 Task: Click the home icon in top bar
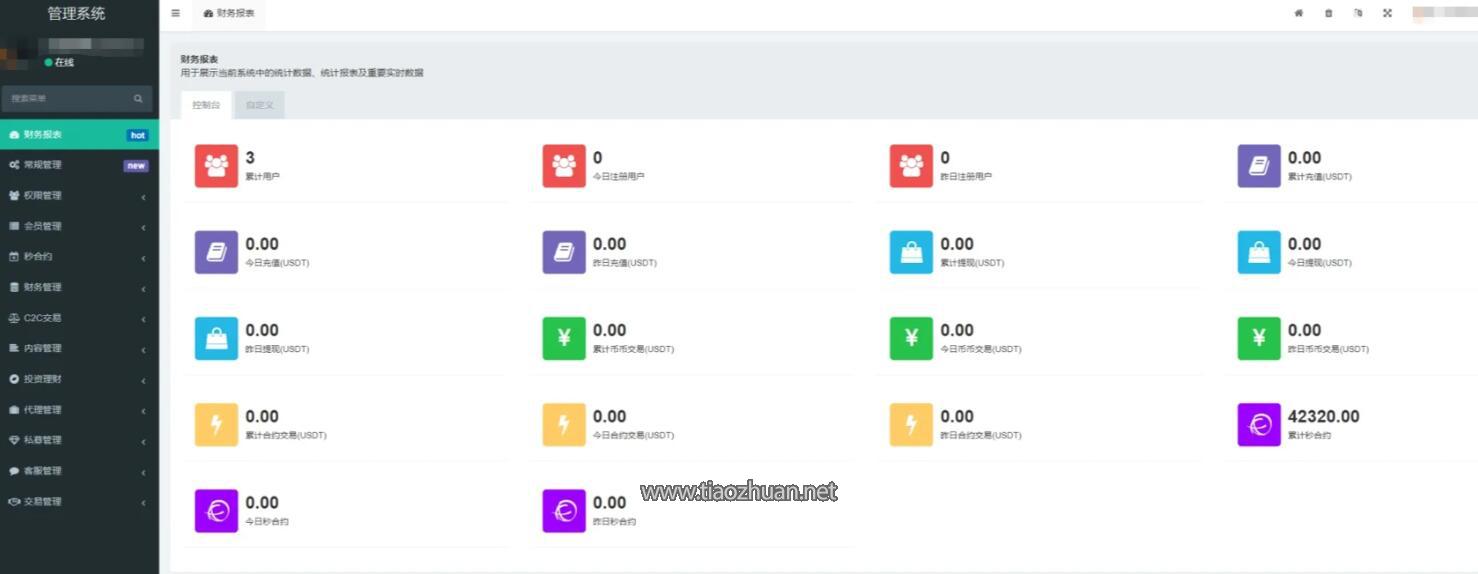[x=1299, y=13]
